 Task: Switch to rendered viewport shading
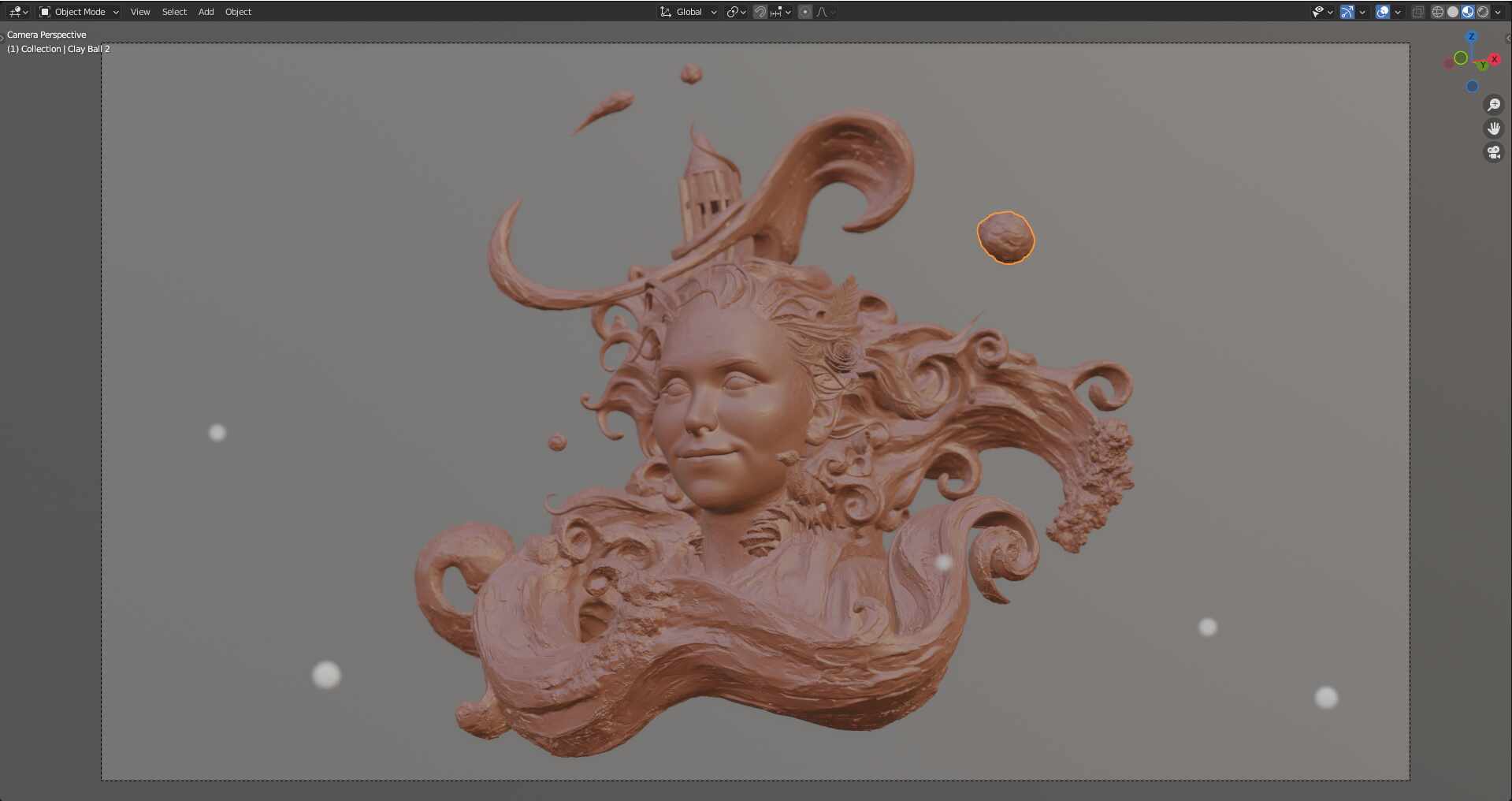click(1483, 12)
